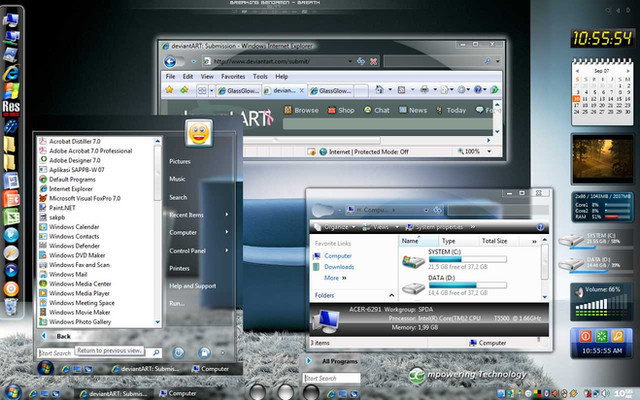Open Recycle Bin in the left dock

point(11,307)
